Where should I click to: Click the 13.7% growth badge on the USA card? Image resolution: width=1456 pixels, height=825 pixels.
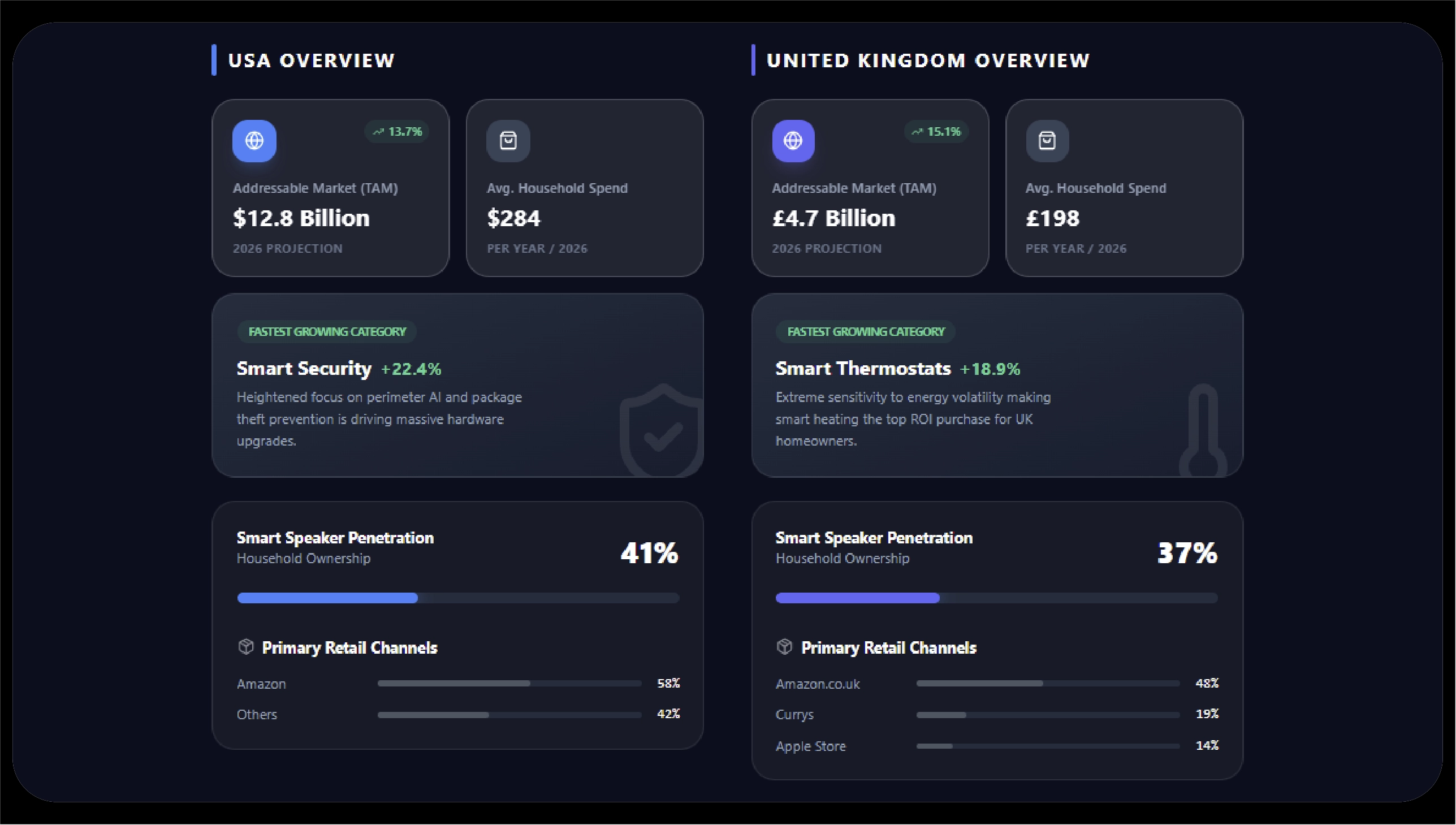click(x=397, y=132)
